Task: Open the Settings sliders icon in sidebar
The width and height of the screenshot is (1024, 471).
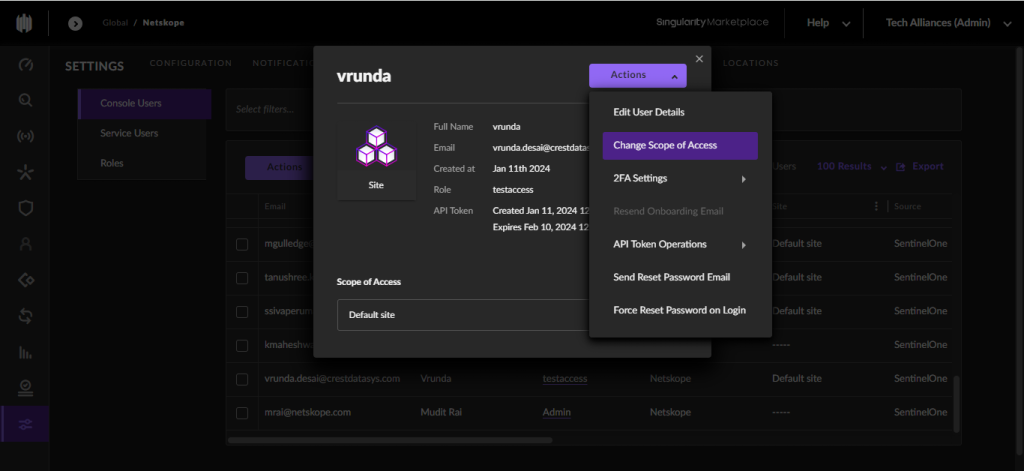Action: [25, 425]
